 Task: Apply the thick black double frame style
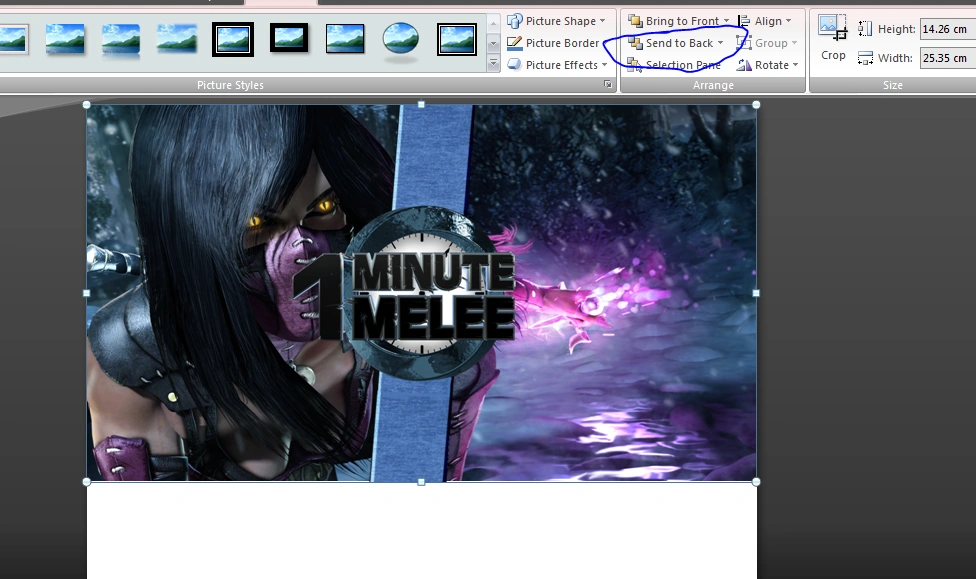(233, 39)
